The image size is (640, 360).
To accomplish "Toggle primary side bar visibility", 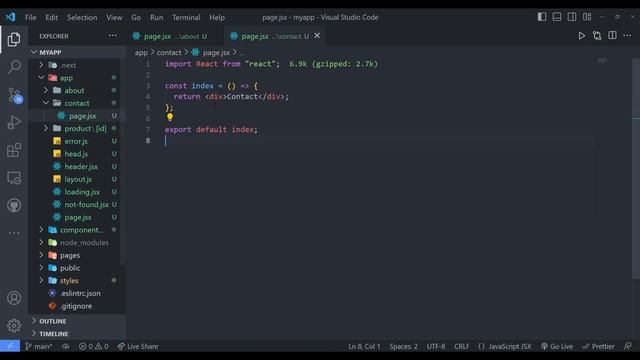I will (542, 17).
